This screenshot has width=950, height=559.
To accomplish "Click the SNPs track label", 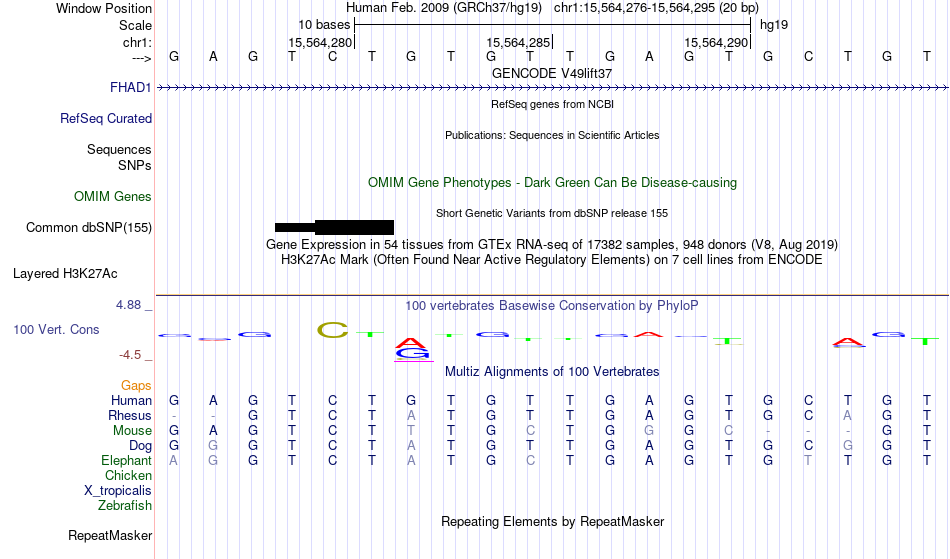I will coord(135,165).
